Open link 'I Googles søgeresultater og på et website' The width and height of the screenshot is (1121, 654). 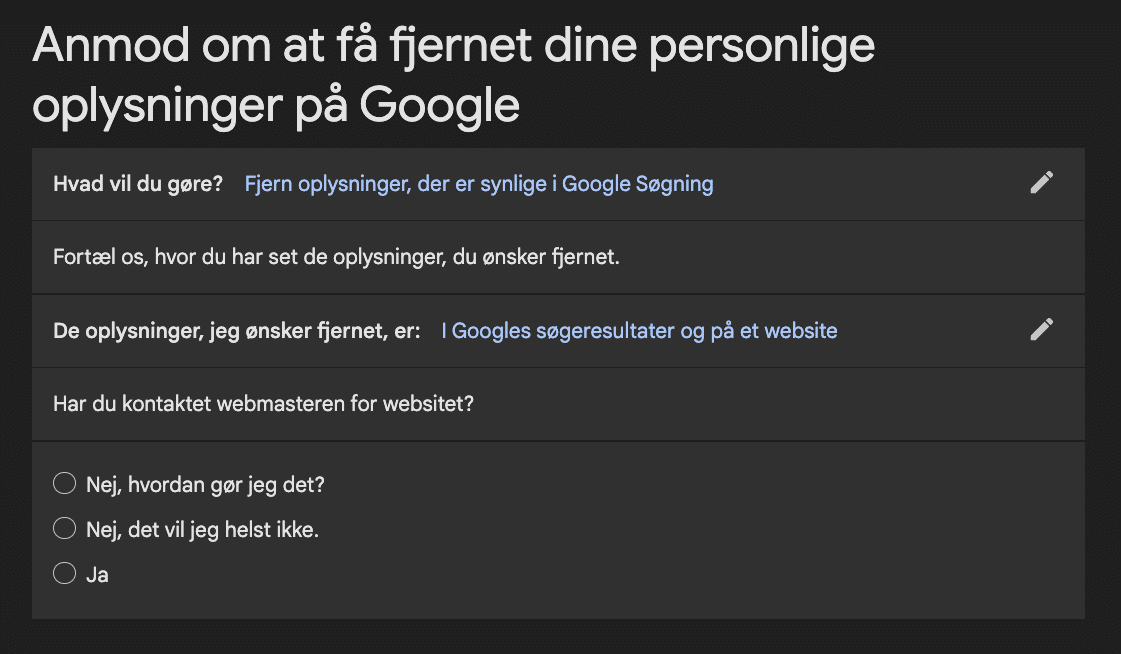(639, 331)
